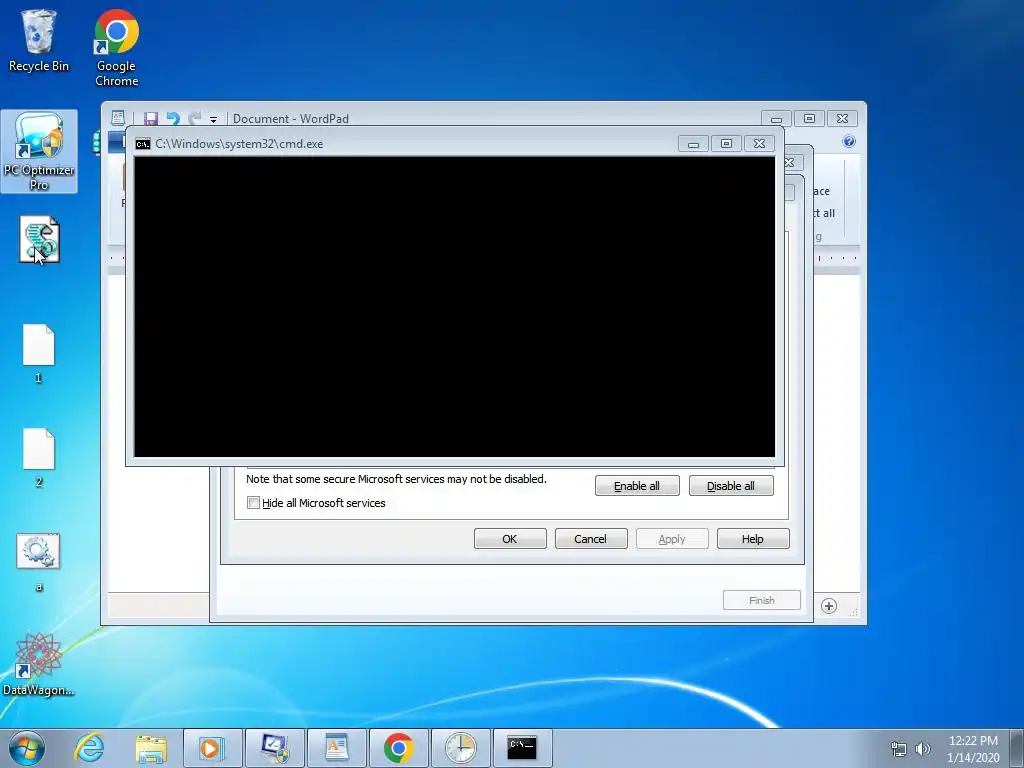Click the cmd.exe icon in the console title bar
Image resolution: width=1024 pixels, height=768 pixels.
pos(142,144)
